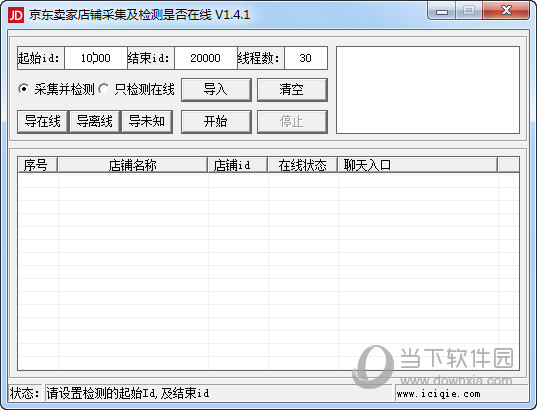This screenshot has width=537, height=410.
Task: Click status message 请设置检测的起始Id,及结束id
Action: [128, 393]
